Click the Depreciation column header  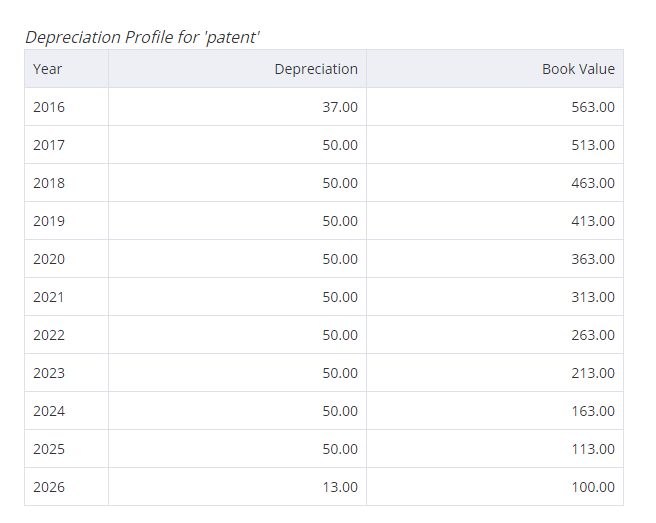click(x=237, y=69)
